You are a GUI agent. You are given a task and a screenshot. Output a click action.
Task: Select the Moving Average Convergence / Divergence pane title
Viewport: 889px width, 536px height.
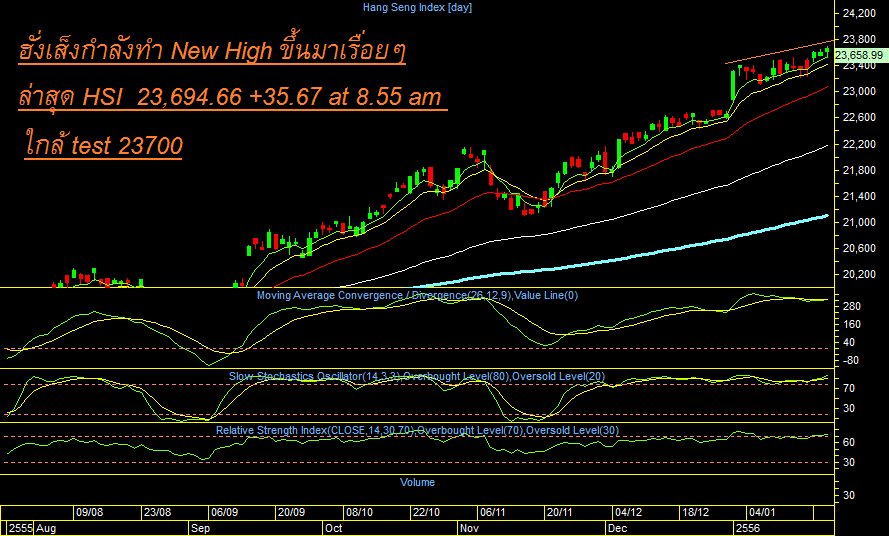pyautogui.click(x=417, y=295)
